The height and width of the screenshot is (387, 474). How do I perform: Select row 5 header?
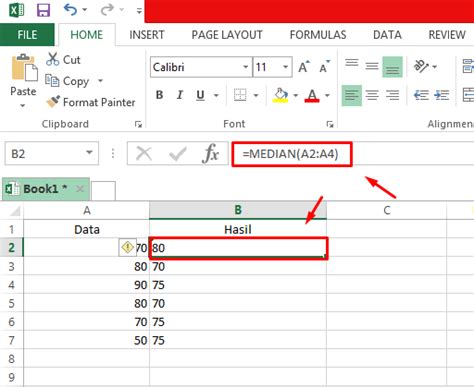point(12,303)
